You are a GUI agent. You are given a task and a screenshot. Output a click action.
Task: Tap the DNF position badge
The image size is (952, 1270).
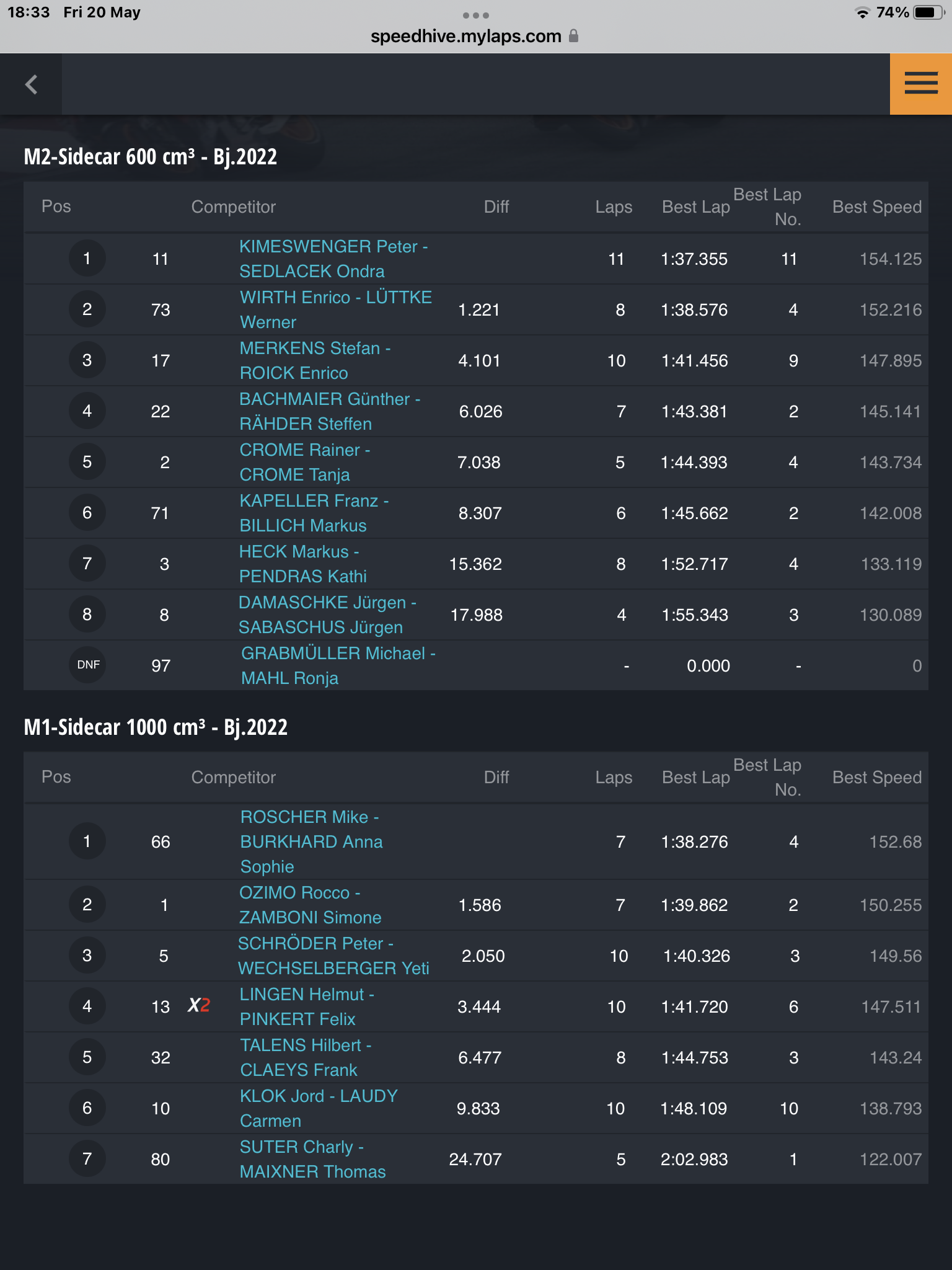pos(87,665)
